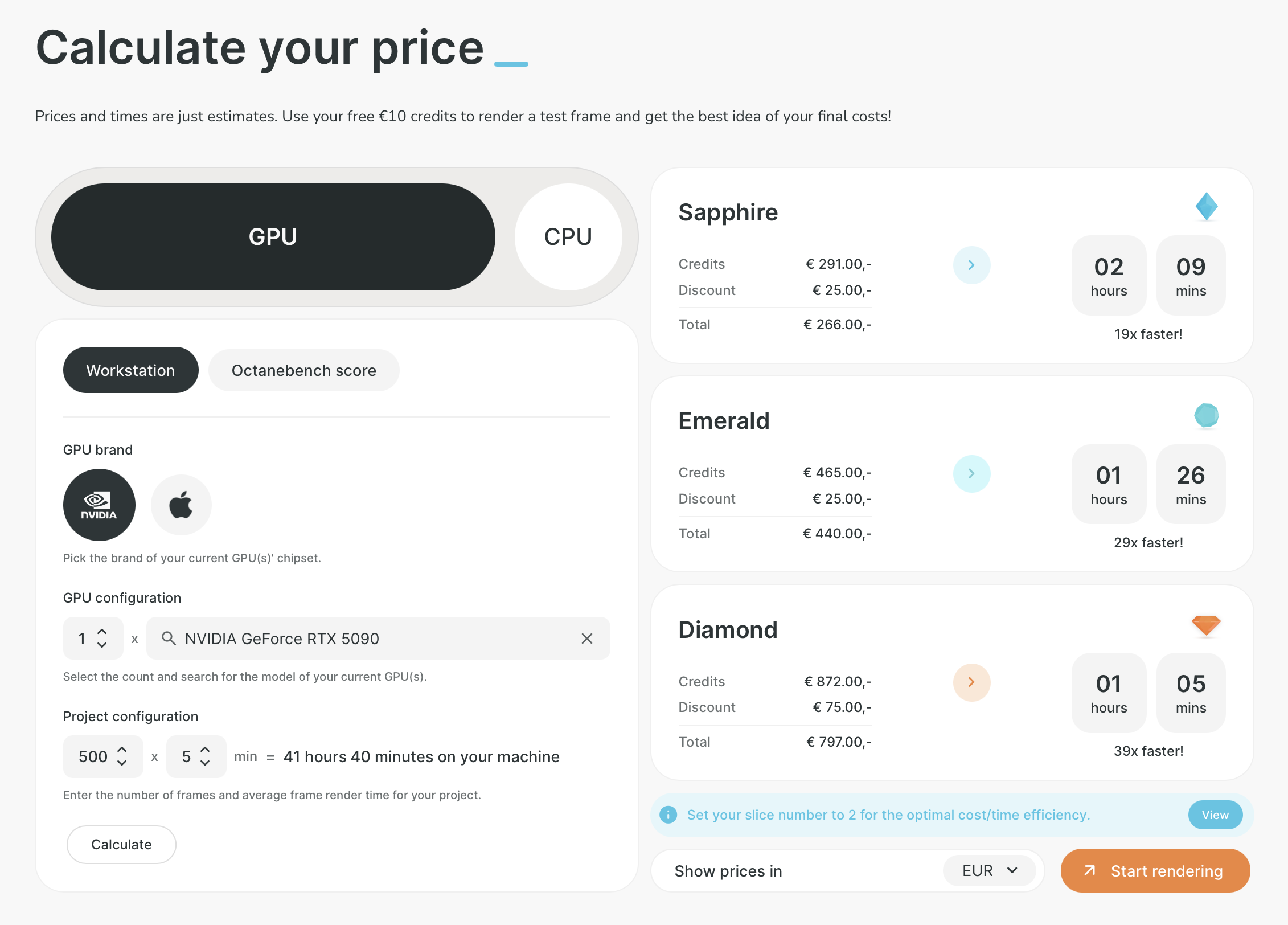Viewport: 1288px width, 925px height.
Task: Clear the GPU model search field
Action: point(587,639)
